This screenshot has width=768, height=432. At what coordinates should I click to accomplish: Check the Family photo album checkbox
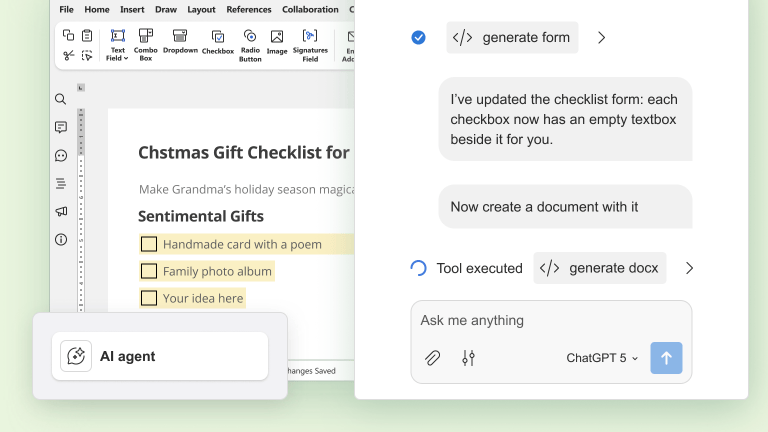[x=149, y=271]
